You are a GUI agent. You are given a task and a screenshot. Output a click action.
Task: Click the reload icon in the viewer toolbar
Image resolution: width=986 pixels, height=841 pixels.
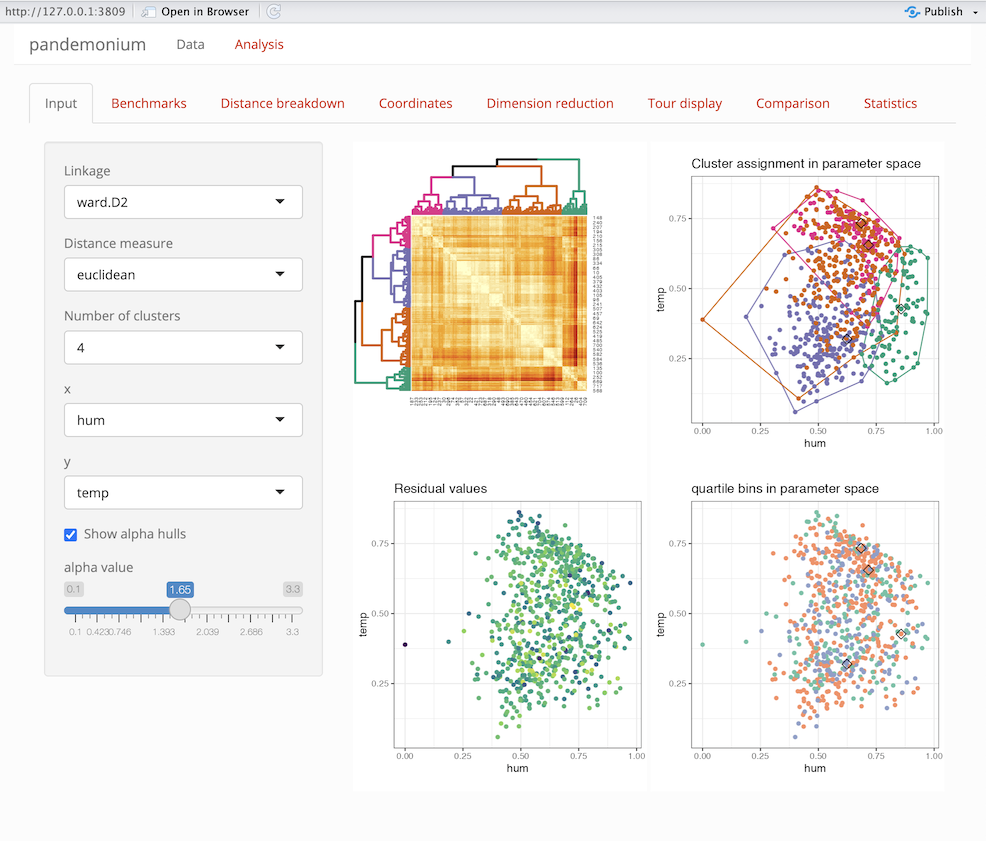(274, 12)
